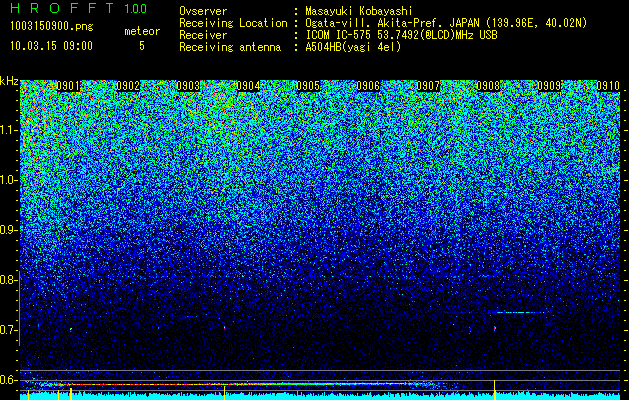The width and height of the screenshot is (629, 400).
Task: Click the 'Receiving Location' label
Action: coord(233,24)
